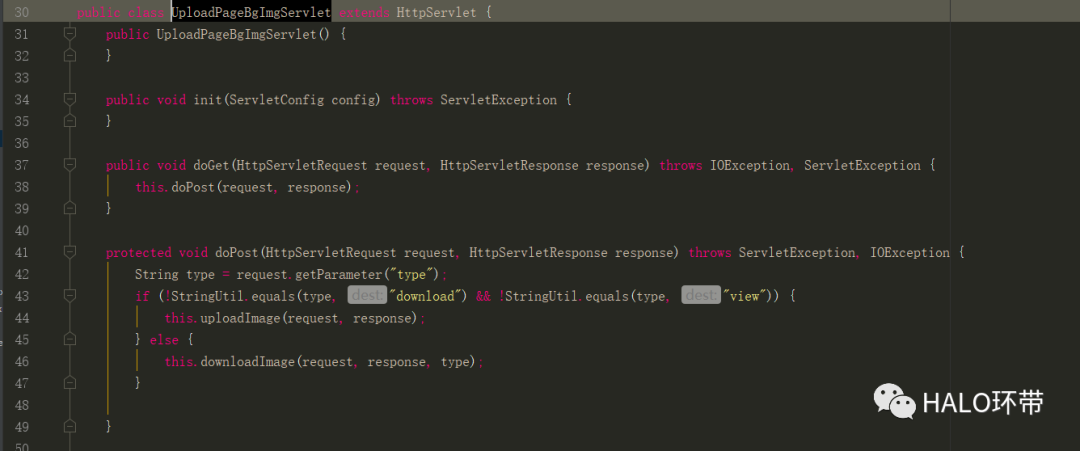1080x451 pixels.
Task: Fold the else block at line 45
Action: coord(69,340)
